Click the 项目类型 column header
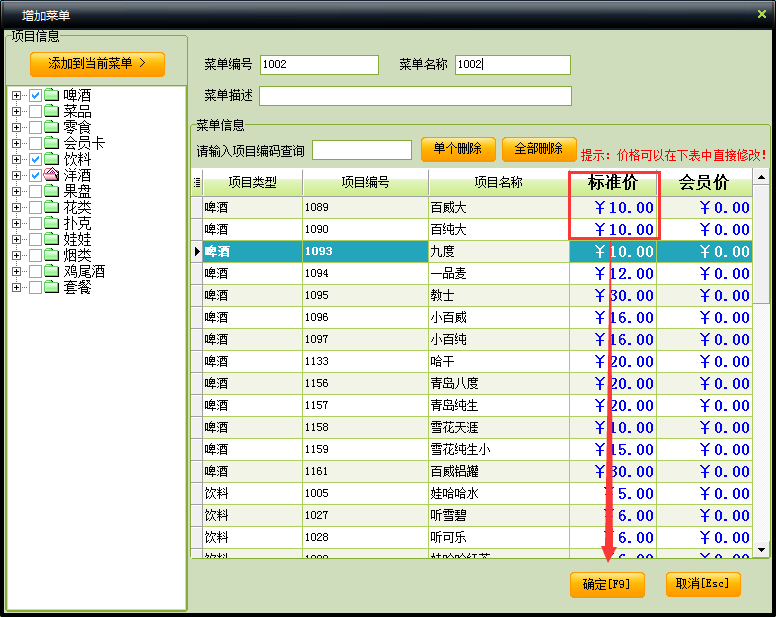This screenshot has width=776, height=617. tap(252, 183)
